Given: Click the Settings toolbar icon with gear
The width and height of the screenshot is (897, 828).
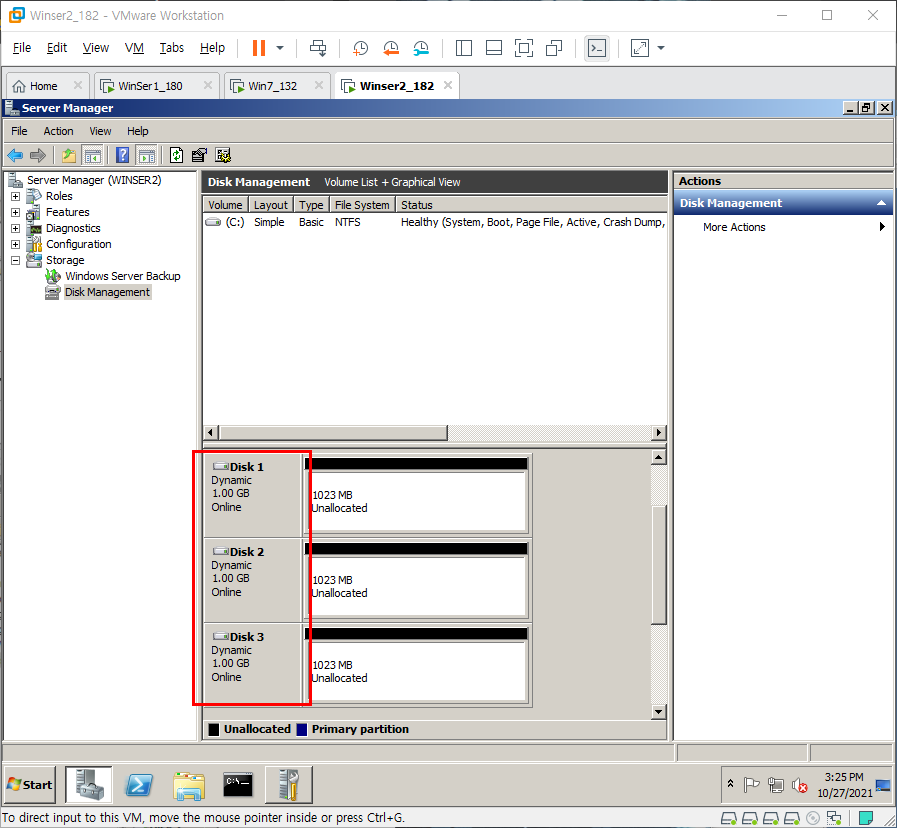Looking at the screenshot, I should point(223,155).
